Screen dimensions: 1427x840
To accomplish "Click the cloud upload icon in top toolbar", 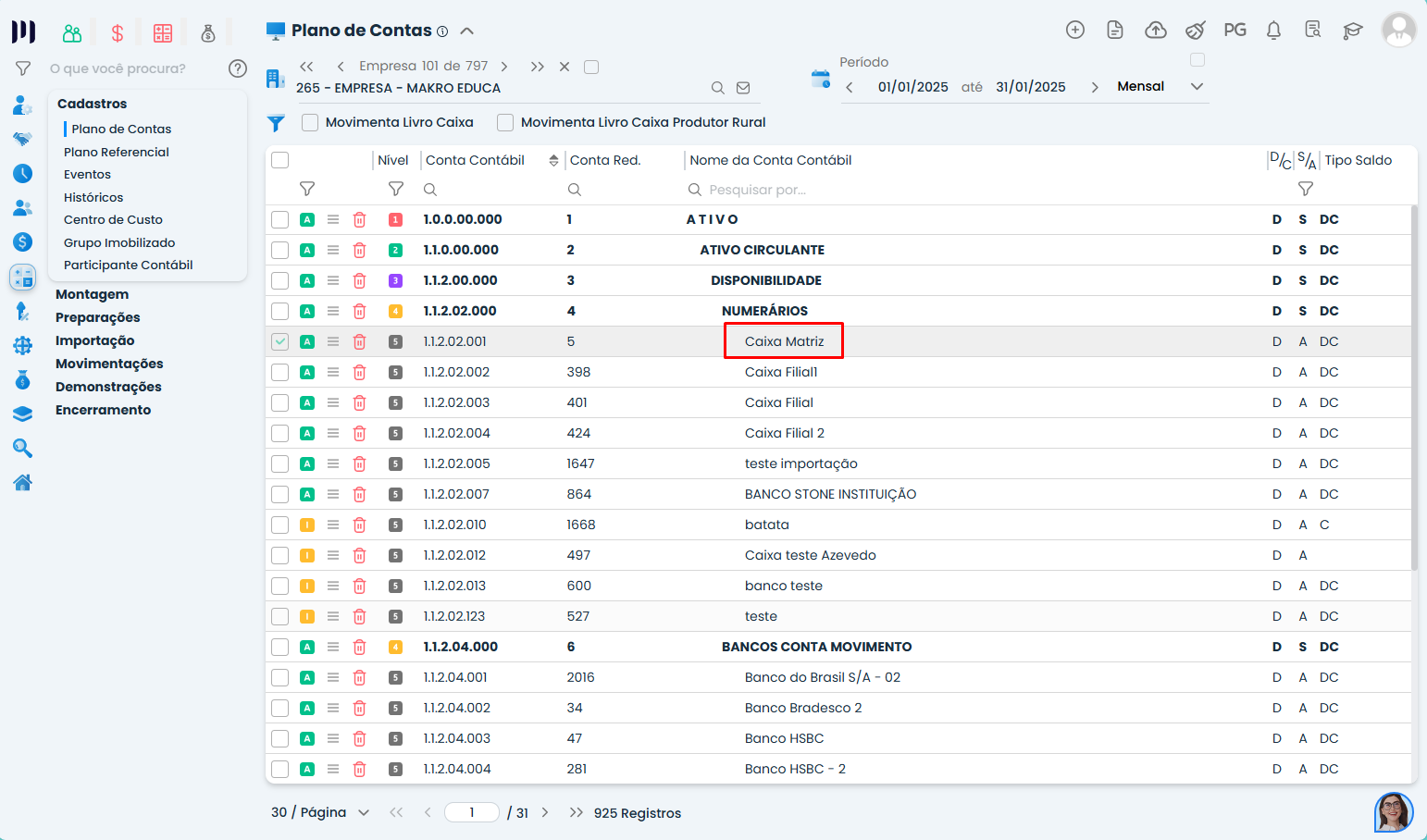I will (1155, 31).
